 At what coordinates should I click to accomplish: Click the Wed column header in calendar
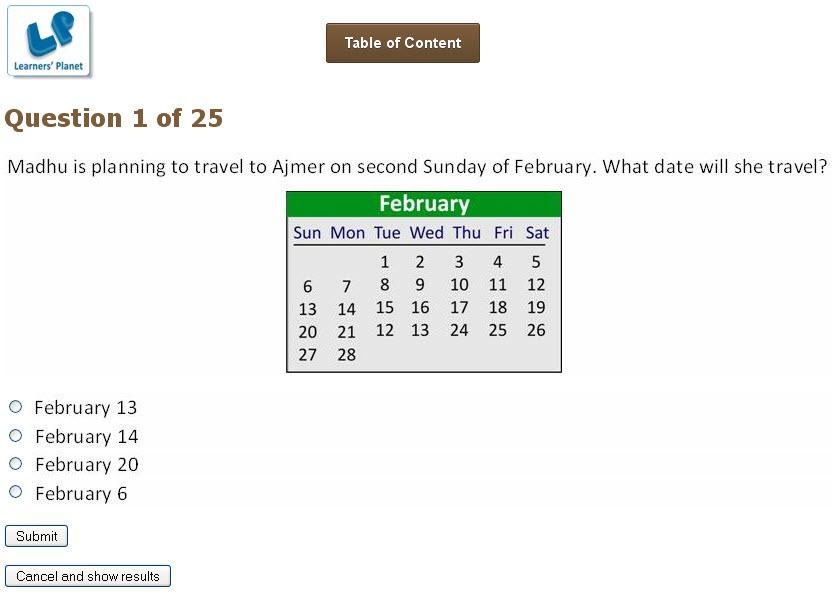pos(426,233)
